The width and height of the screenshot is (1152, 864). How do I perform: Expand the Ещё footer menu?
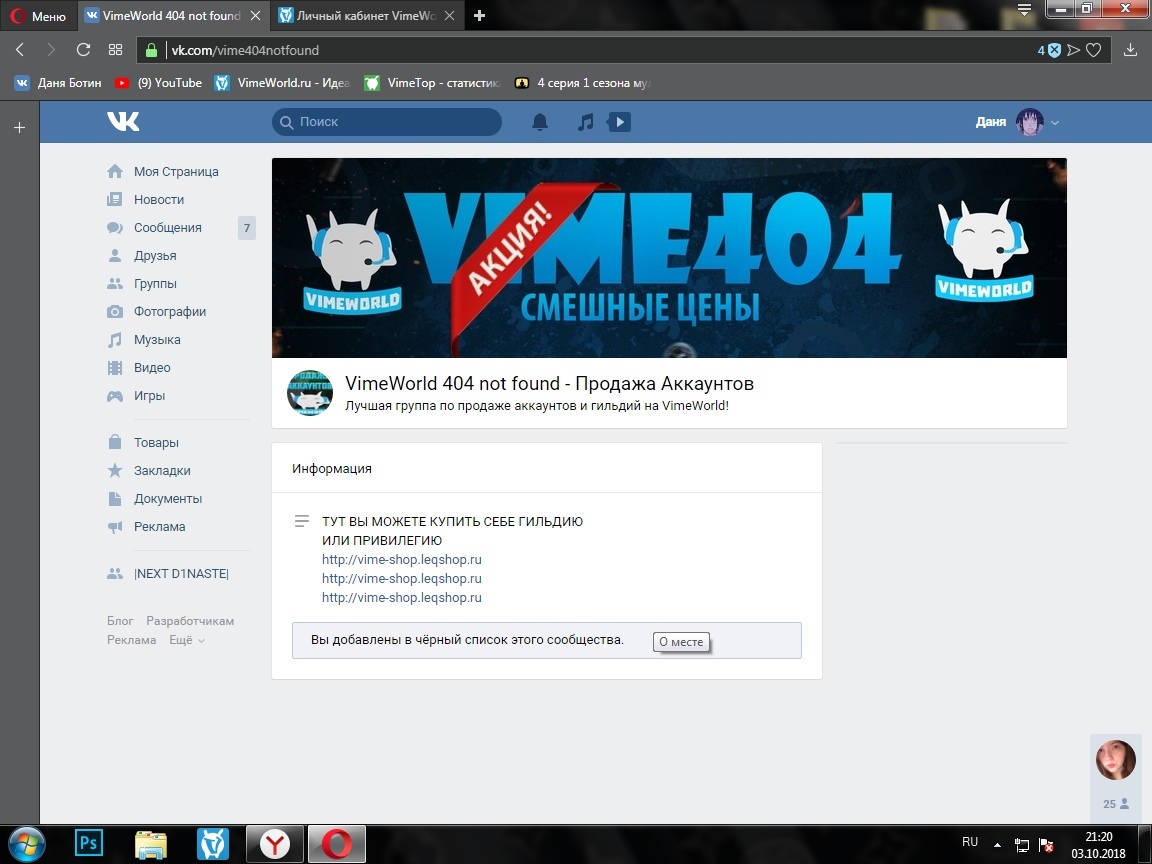(187, 640)
